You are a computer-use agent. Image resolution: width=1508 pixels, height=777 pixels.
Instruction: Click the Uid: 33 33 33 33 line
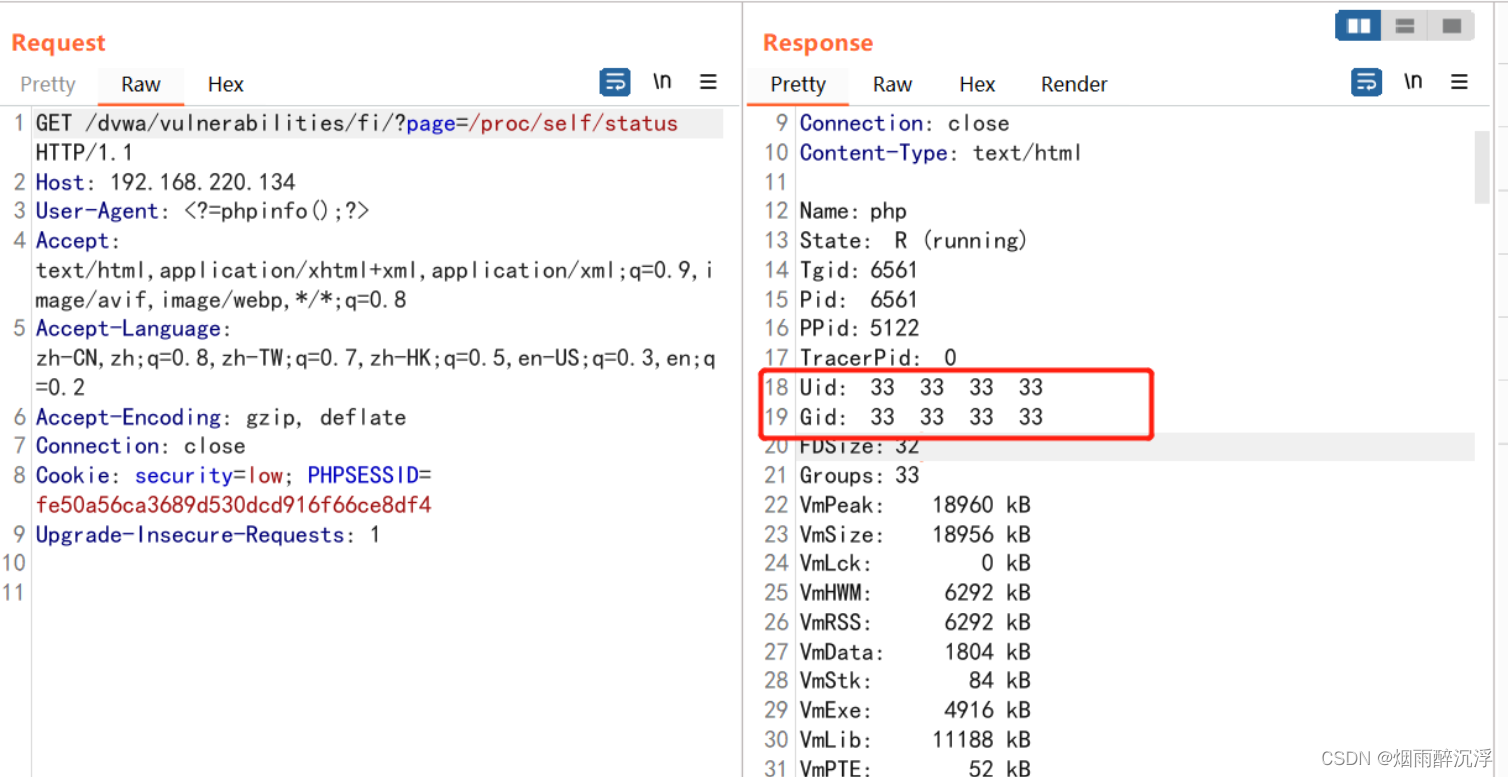[x=921, y=387]
